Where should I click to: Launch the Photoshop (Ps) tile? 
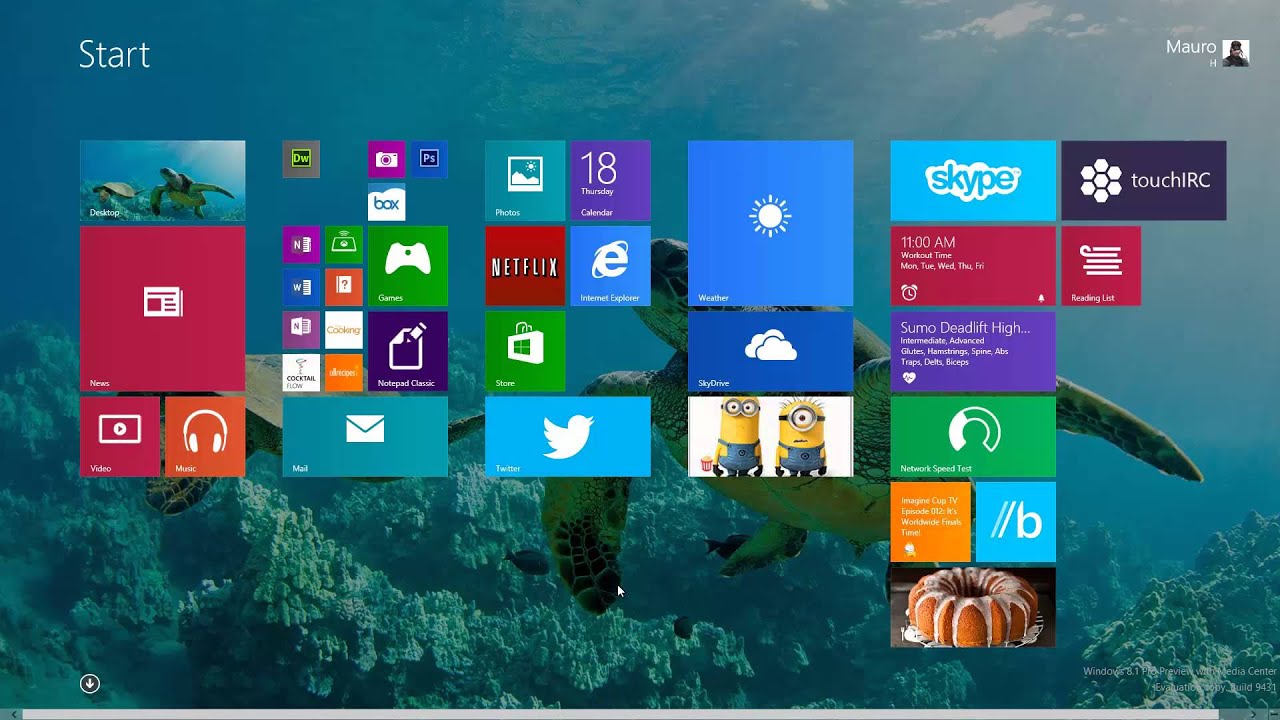click(429, 159)
